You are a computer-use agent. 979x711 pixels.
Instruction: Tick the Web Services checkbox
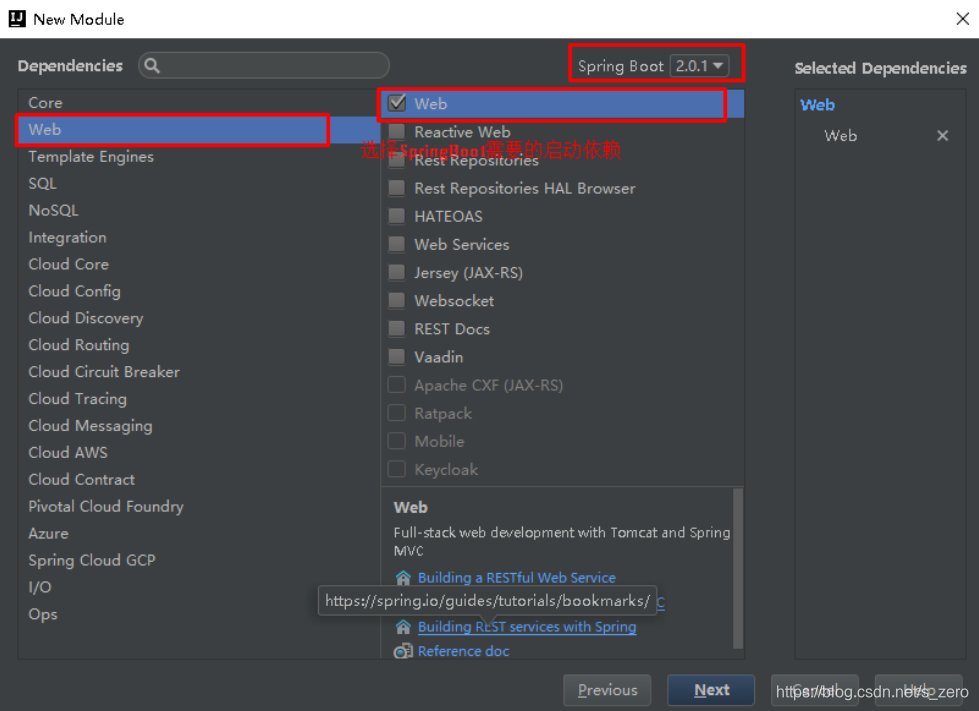[x=396, y=244]
